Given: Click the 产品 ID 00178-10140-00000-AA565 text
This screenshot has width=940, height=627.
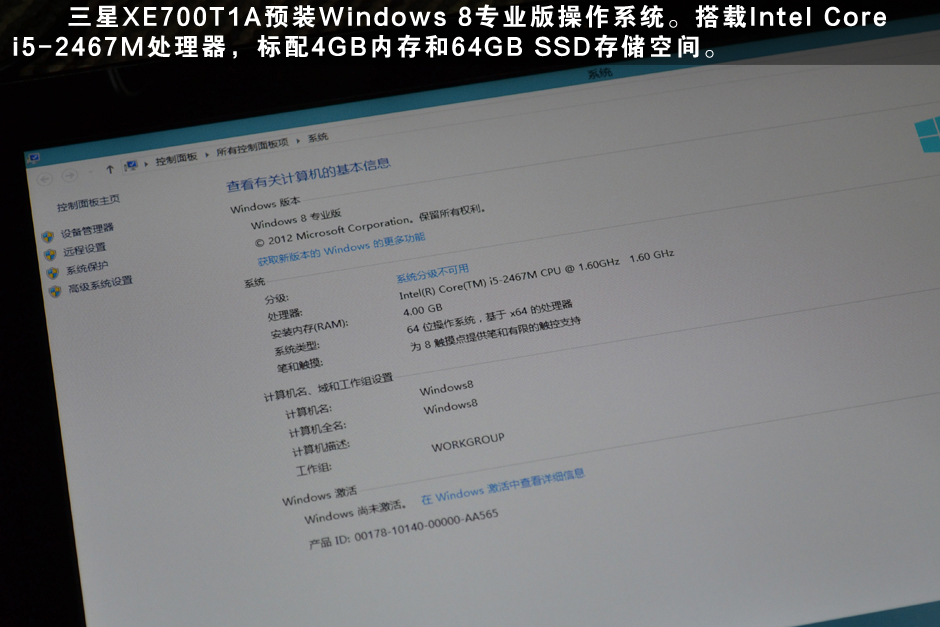Looking at the screenshot, I should pyautogui.click(x=403, y=529).
